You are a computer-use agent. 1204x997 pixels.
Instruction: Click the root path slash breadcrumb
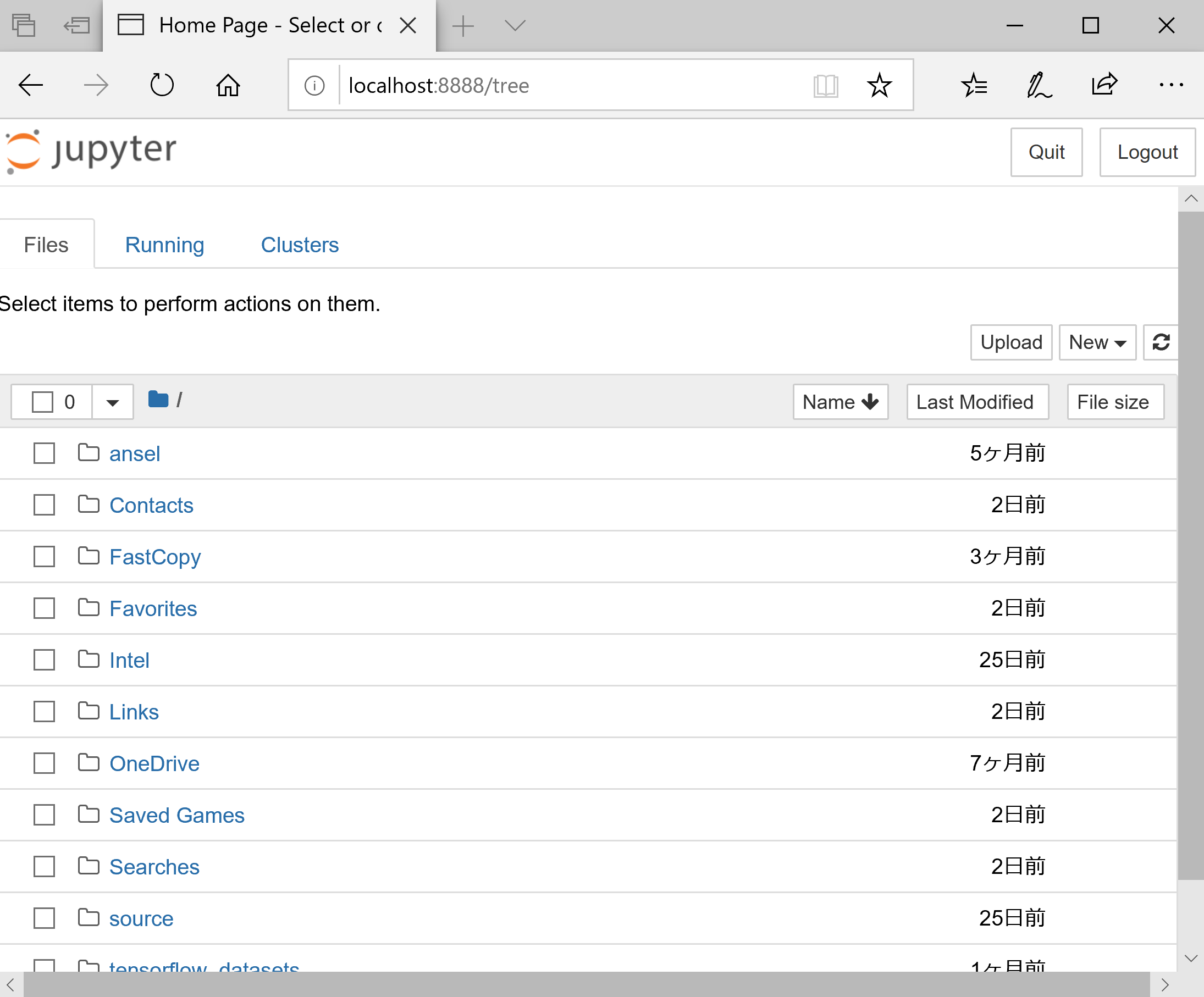(x=179, y=400)
